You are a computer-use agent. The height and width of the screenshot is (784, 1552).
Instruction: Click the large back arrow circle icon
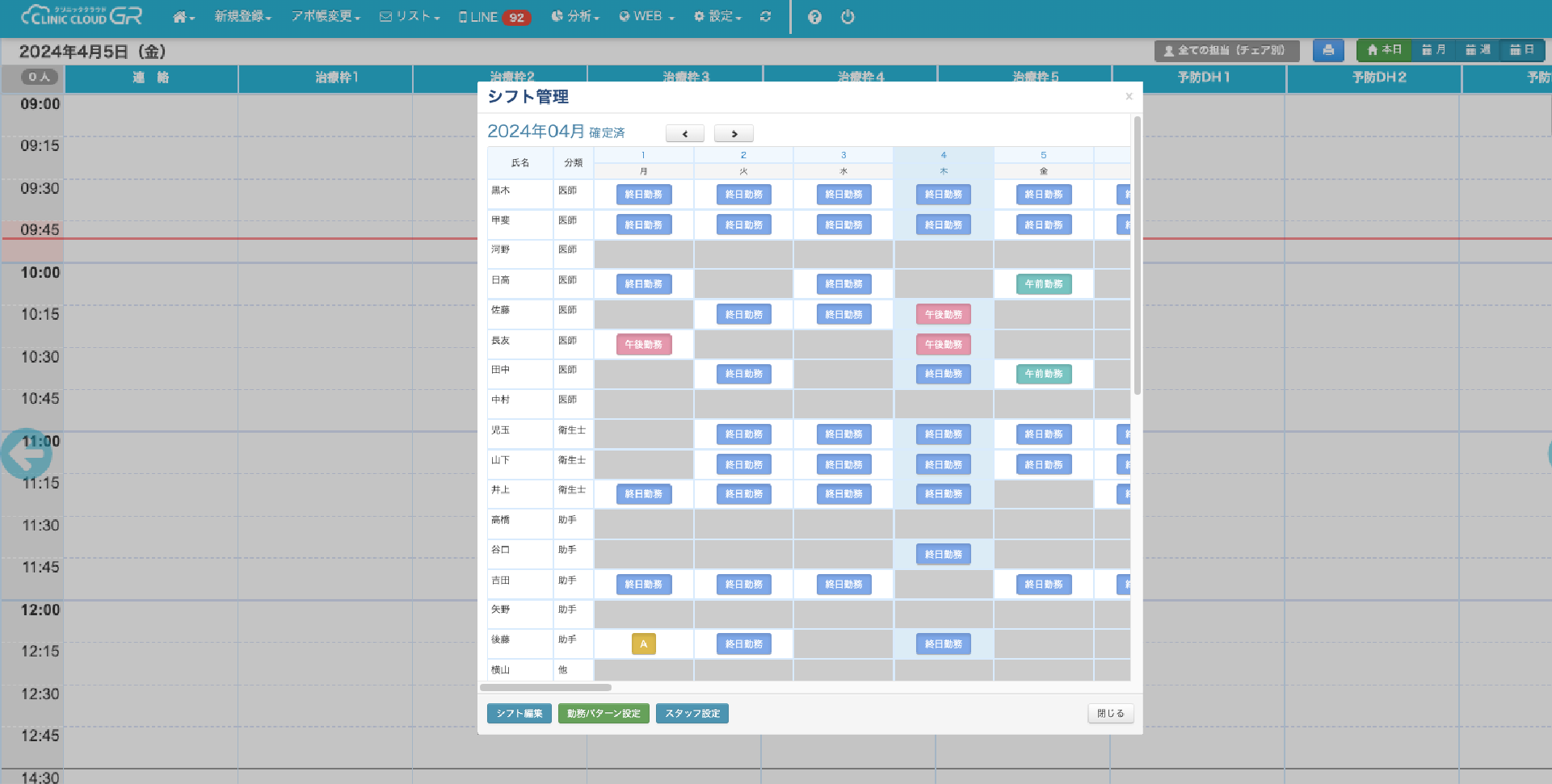(26, 455)
